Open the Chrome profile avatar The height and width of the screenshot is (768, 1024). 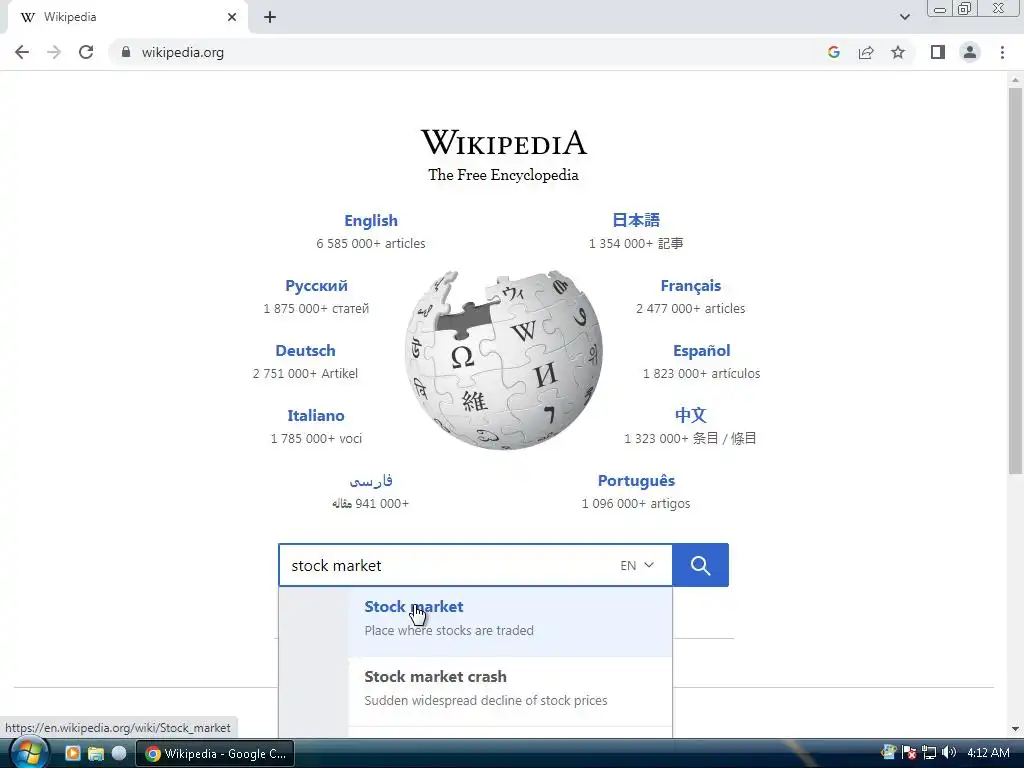970,52
